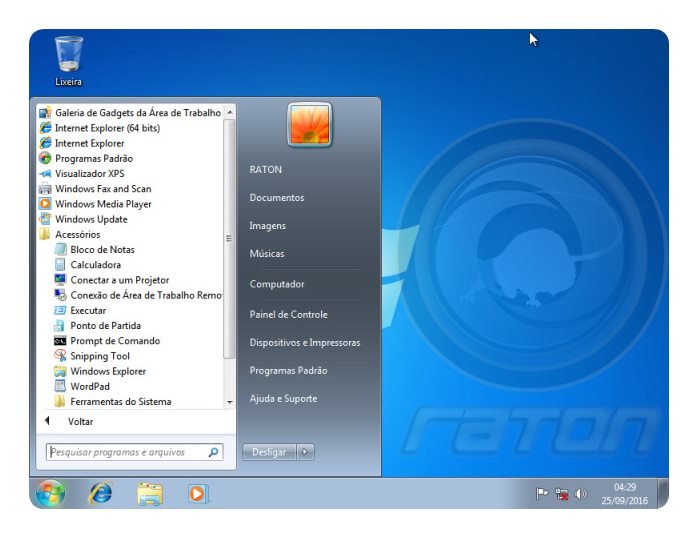Screen dimensions: 698x538
Task: Click the programs list scroll-up arrow
Action: click(x=230, y=112)
